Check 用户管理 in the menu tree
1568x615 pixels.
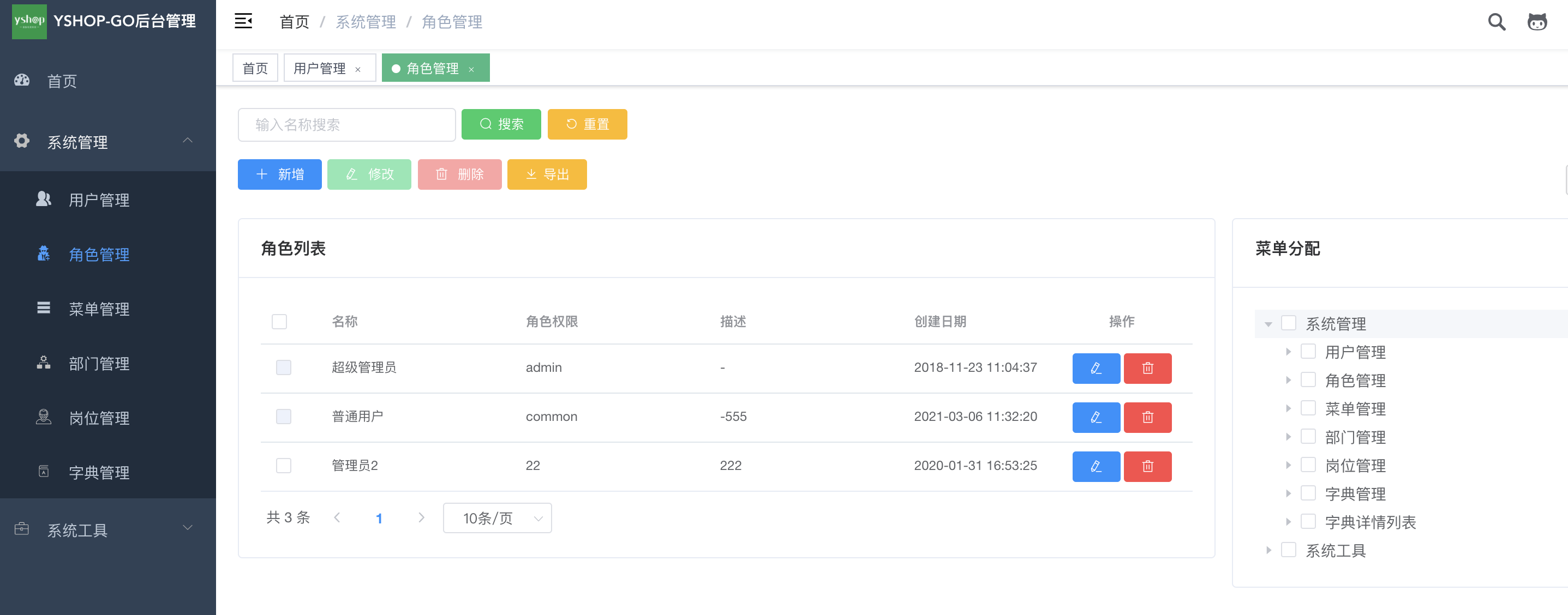pos(1307,351)
